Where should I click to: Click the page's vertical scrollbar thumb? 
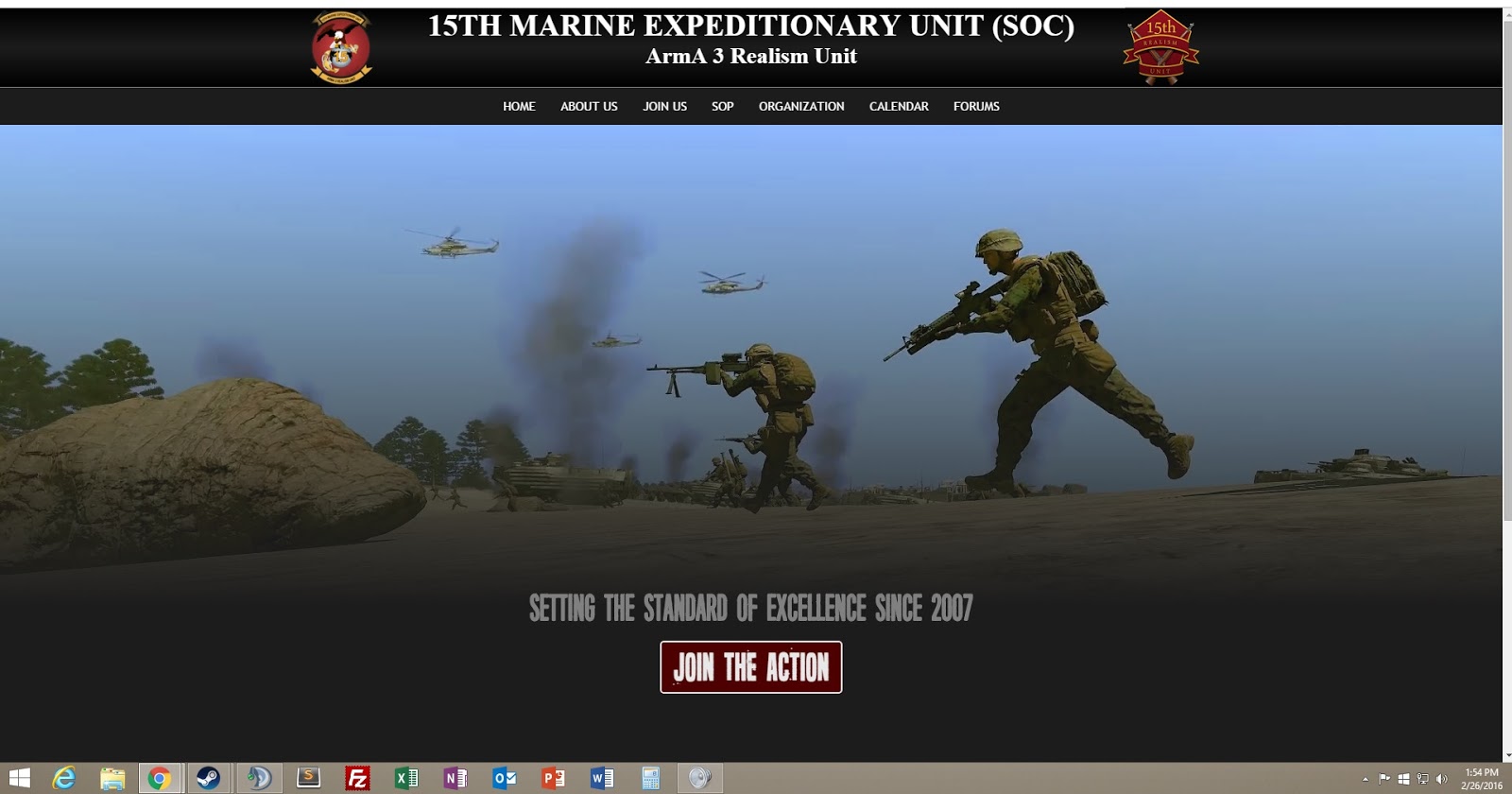[1507, 271]
